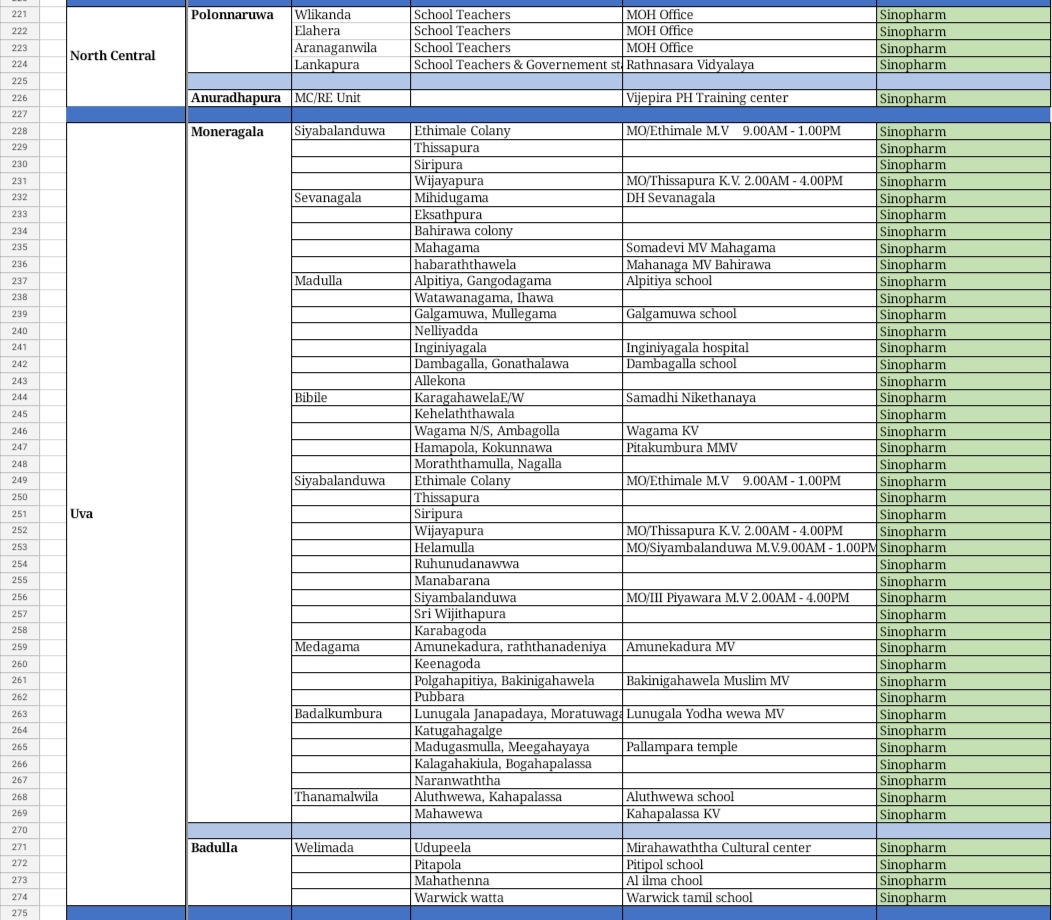Select the Rathnasara Vidyalaya cell
This screenshot has height=920, width=1052.
(x=749, y=64)
